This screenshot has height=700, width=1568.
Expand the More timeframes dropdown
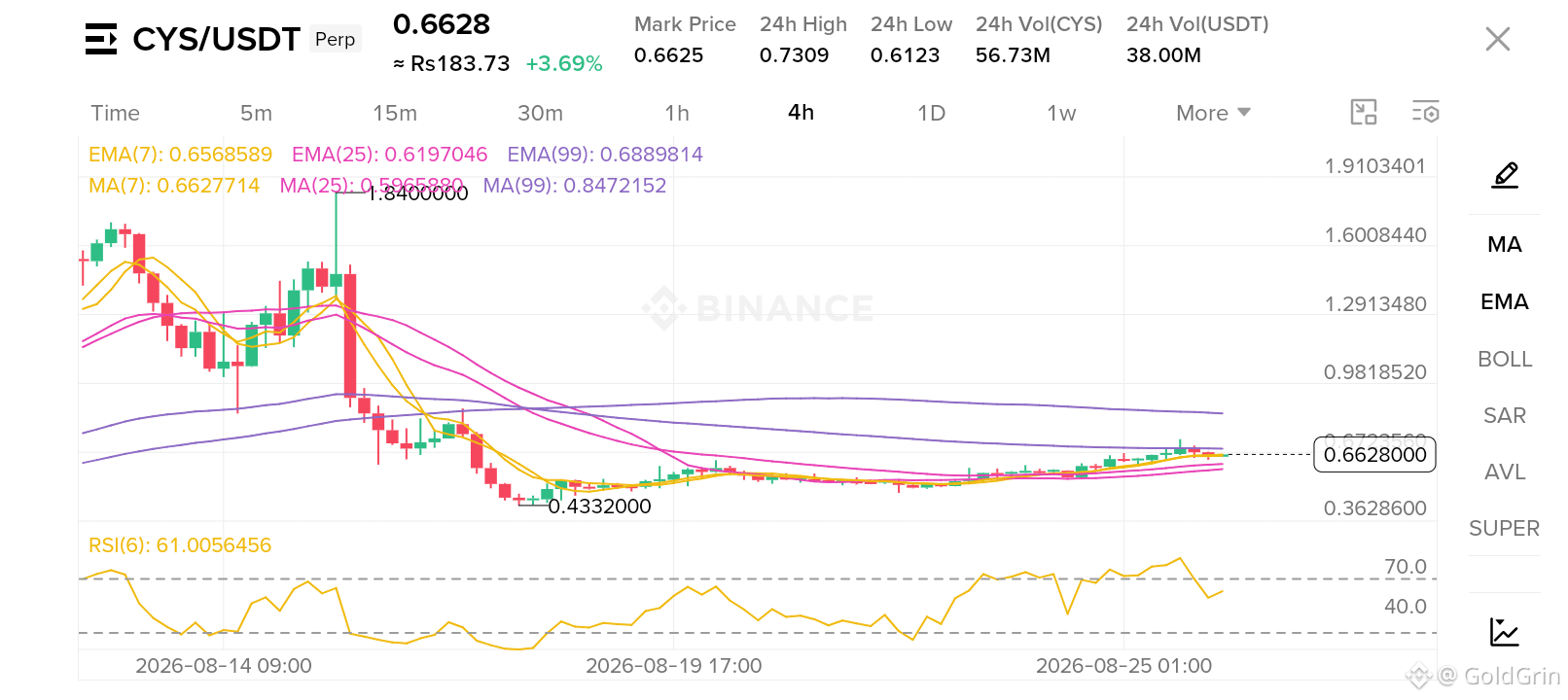1213,113
